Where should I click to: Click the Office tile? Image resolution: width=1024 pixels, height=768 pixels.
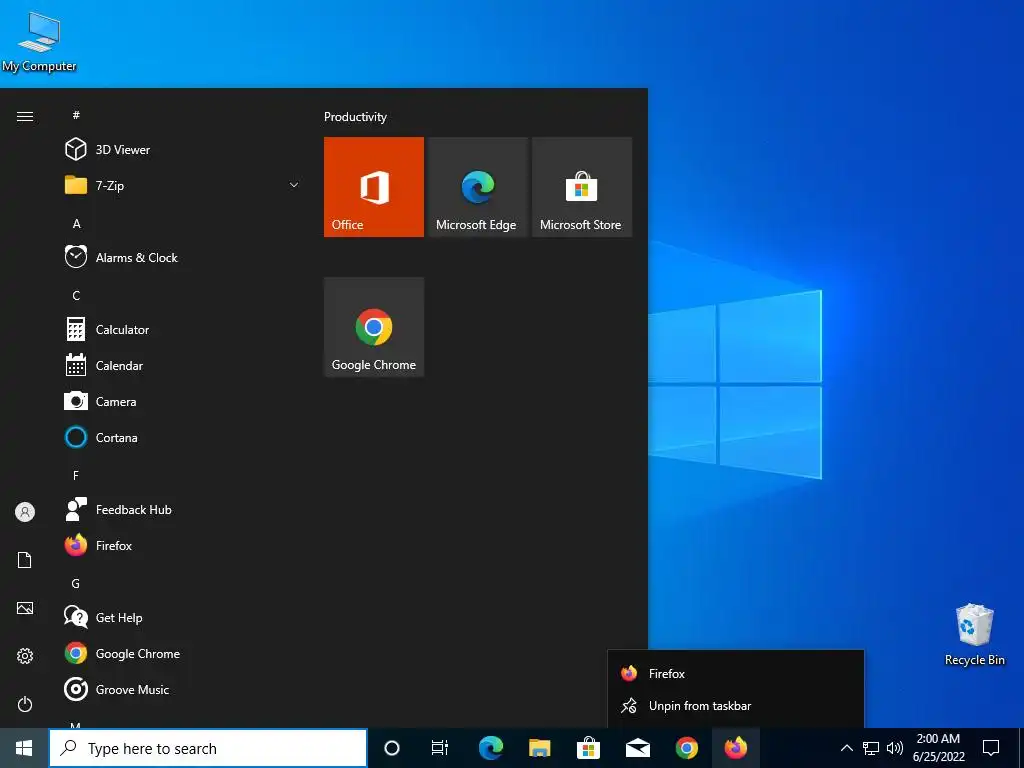[374, 187]
